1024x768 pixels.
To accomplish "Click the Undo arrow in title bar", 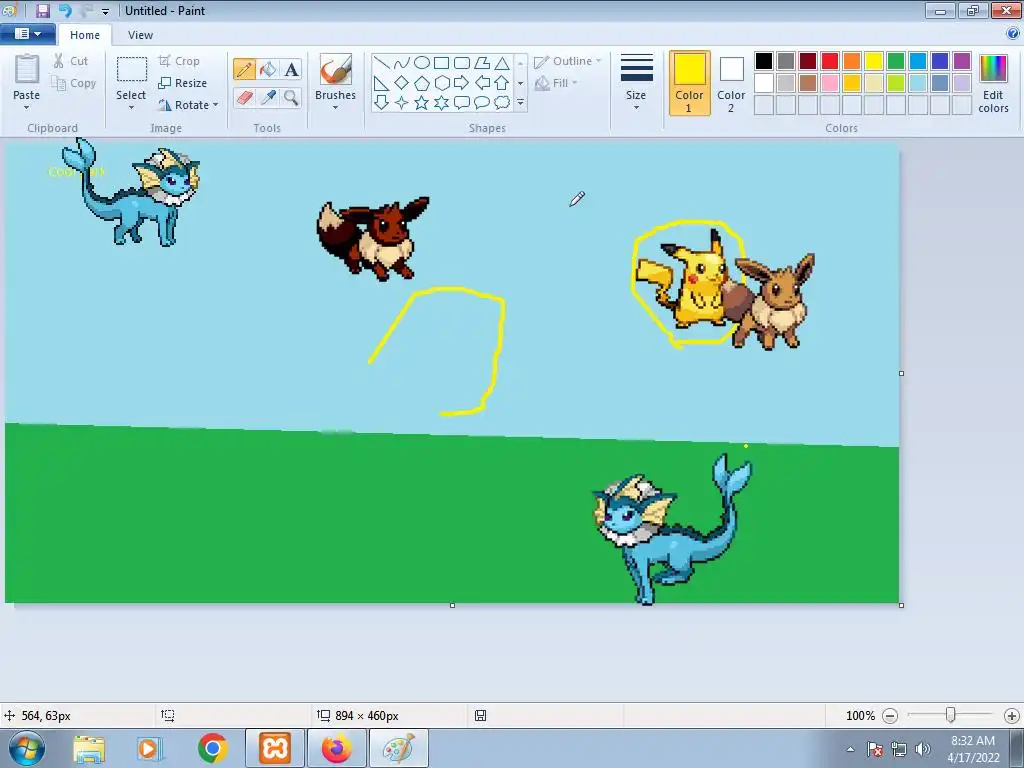I will (x=65, y=10).
